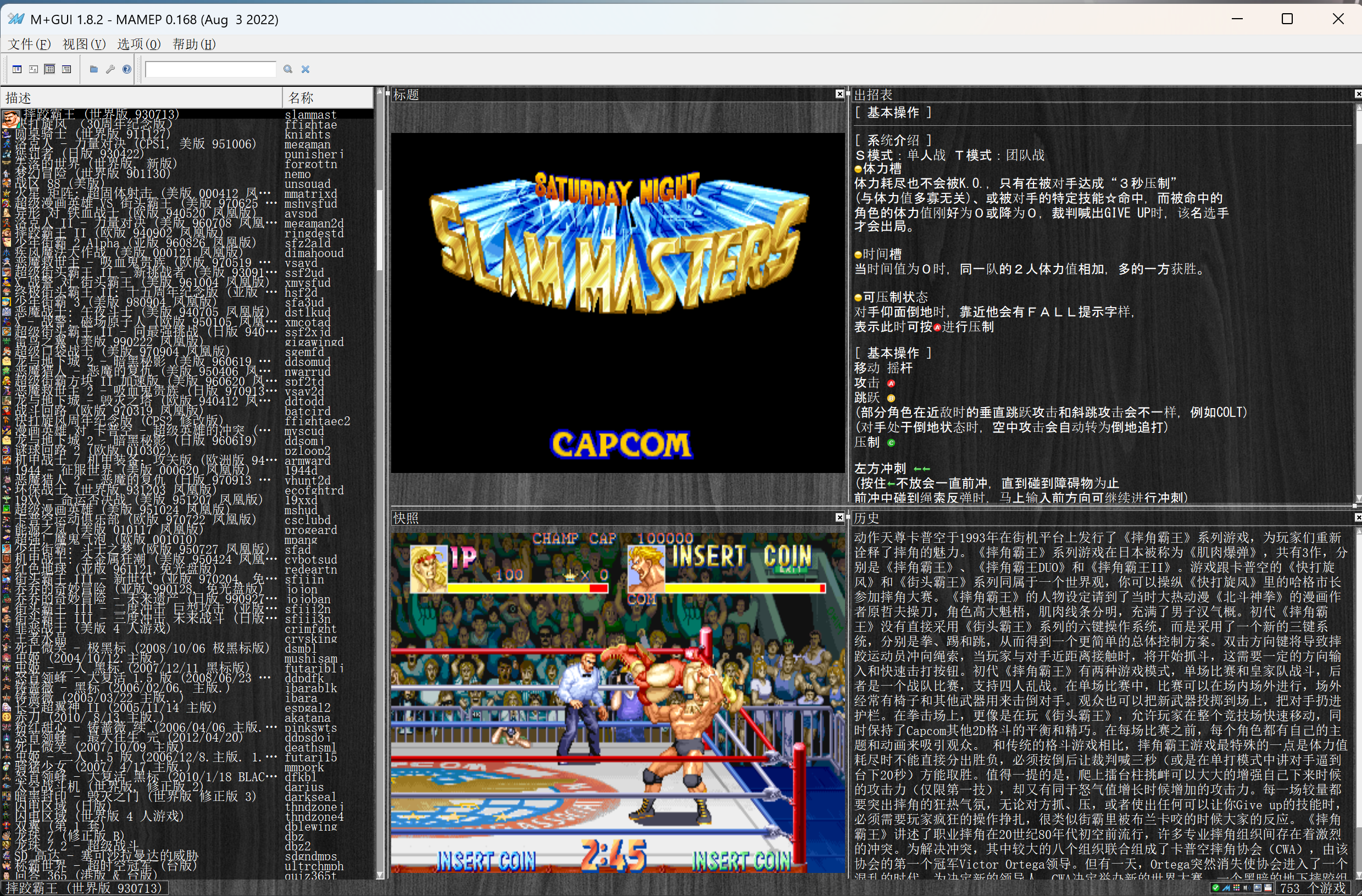Click the magnifier search icon
The width and height of the screenshot is (1362, 896).
[288, 69]
